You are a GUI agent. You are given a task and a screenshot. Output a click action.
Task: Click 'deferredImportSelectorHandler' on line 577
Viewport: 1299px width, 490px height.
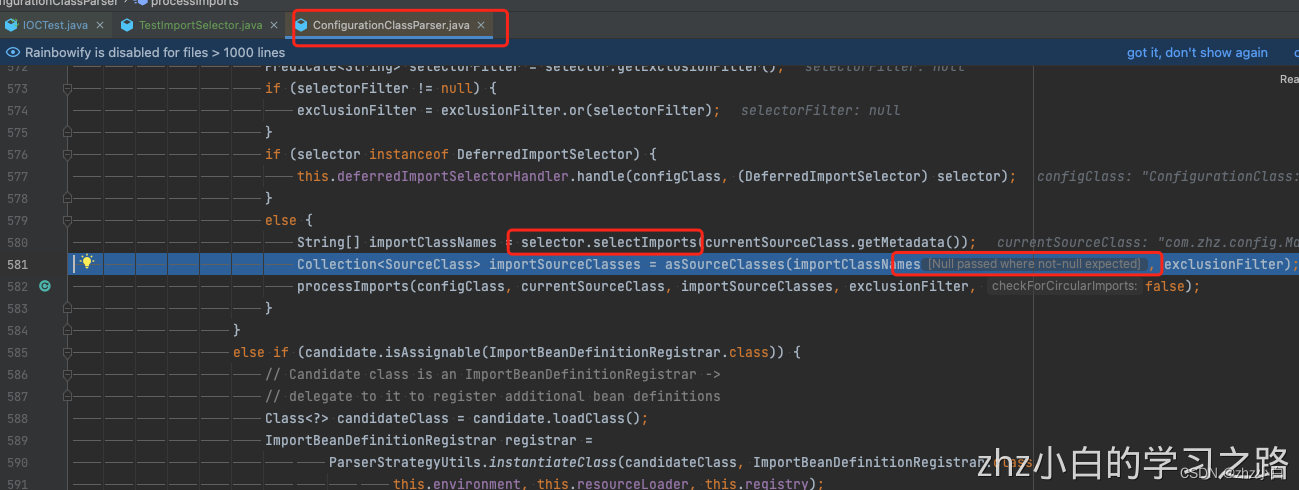(x=453, y=176)
